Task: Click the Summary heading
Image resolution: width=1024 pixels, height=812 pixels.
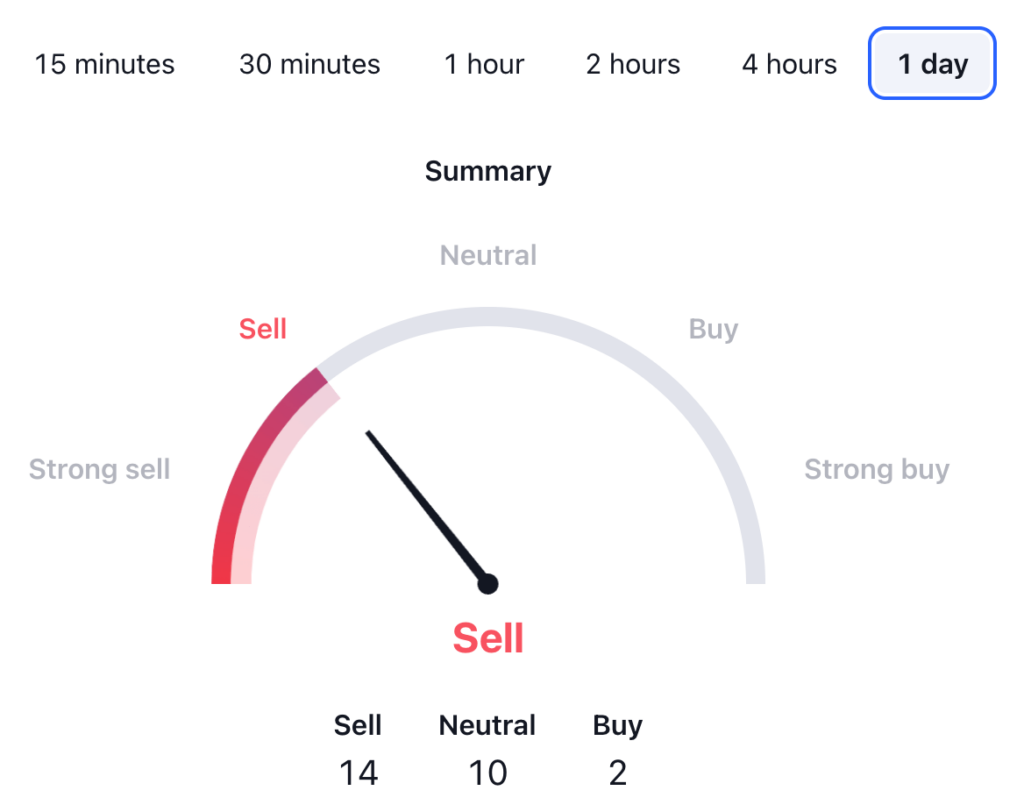Action: point(488,171)
